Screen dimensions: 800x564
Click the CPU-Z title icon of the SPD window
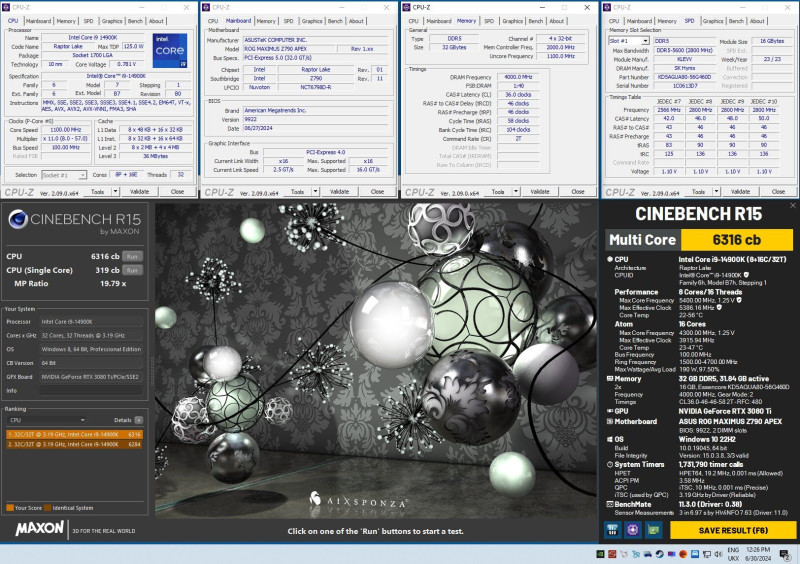point(607,7)
